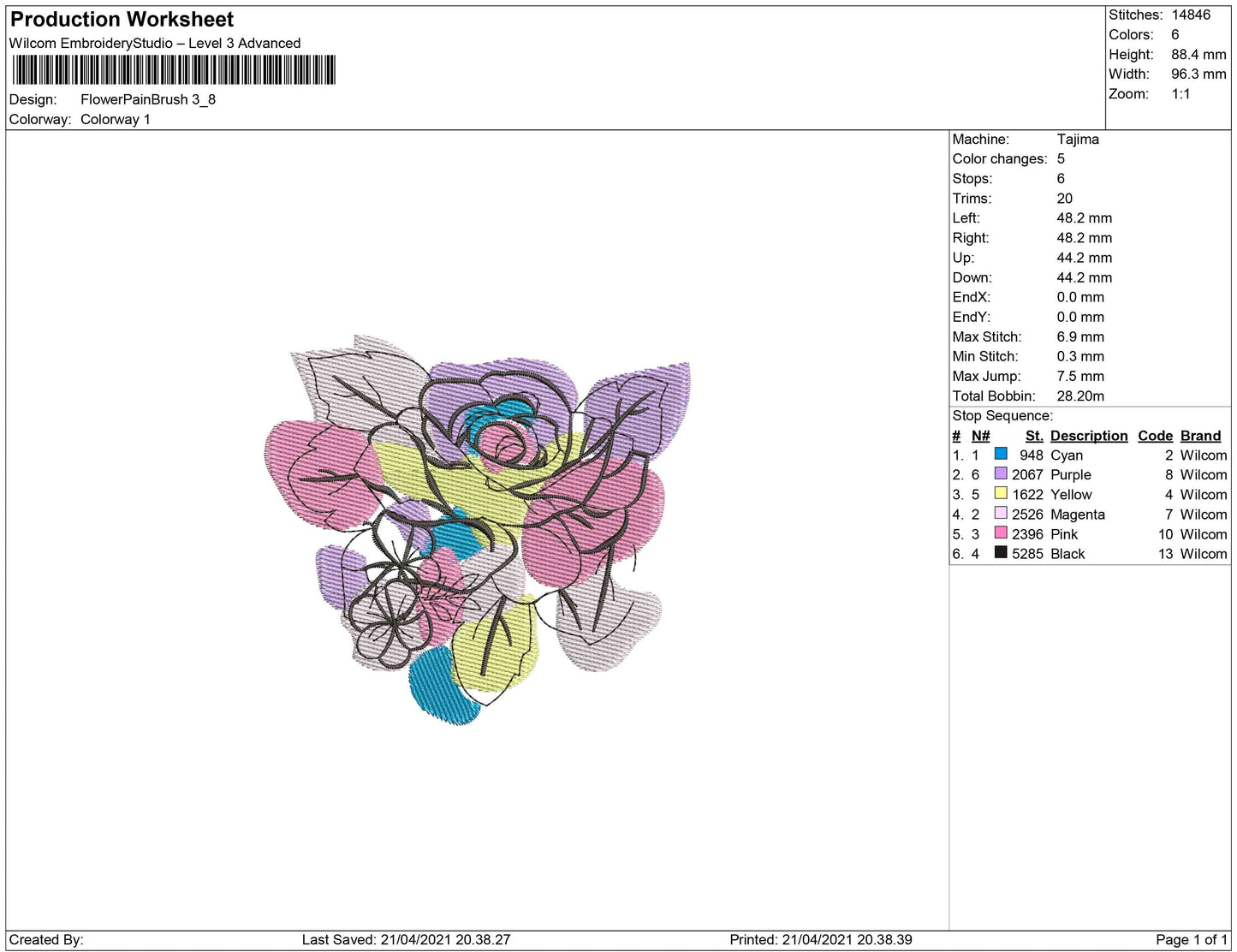Click the Colorway 1 label

pos(116,119)
